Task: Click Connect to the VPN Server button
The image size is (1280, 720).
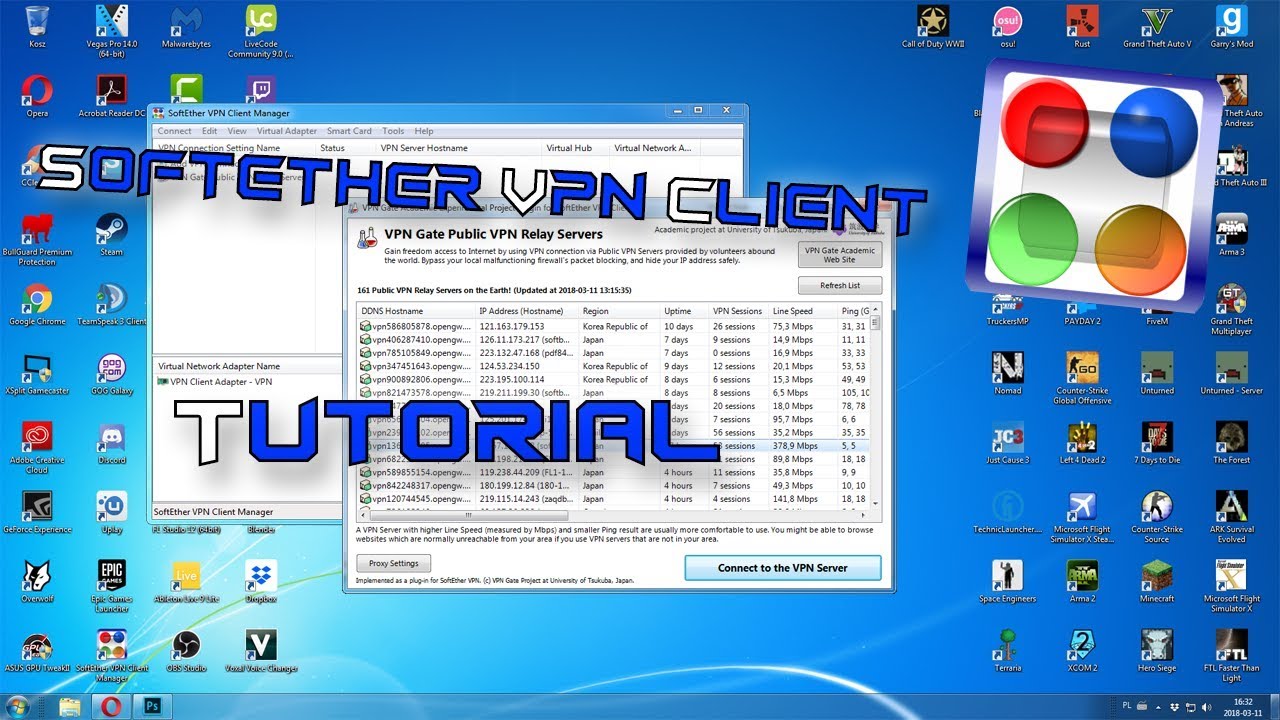Action: (x=782, y=568)
